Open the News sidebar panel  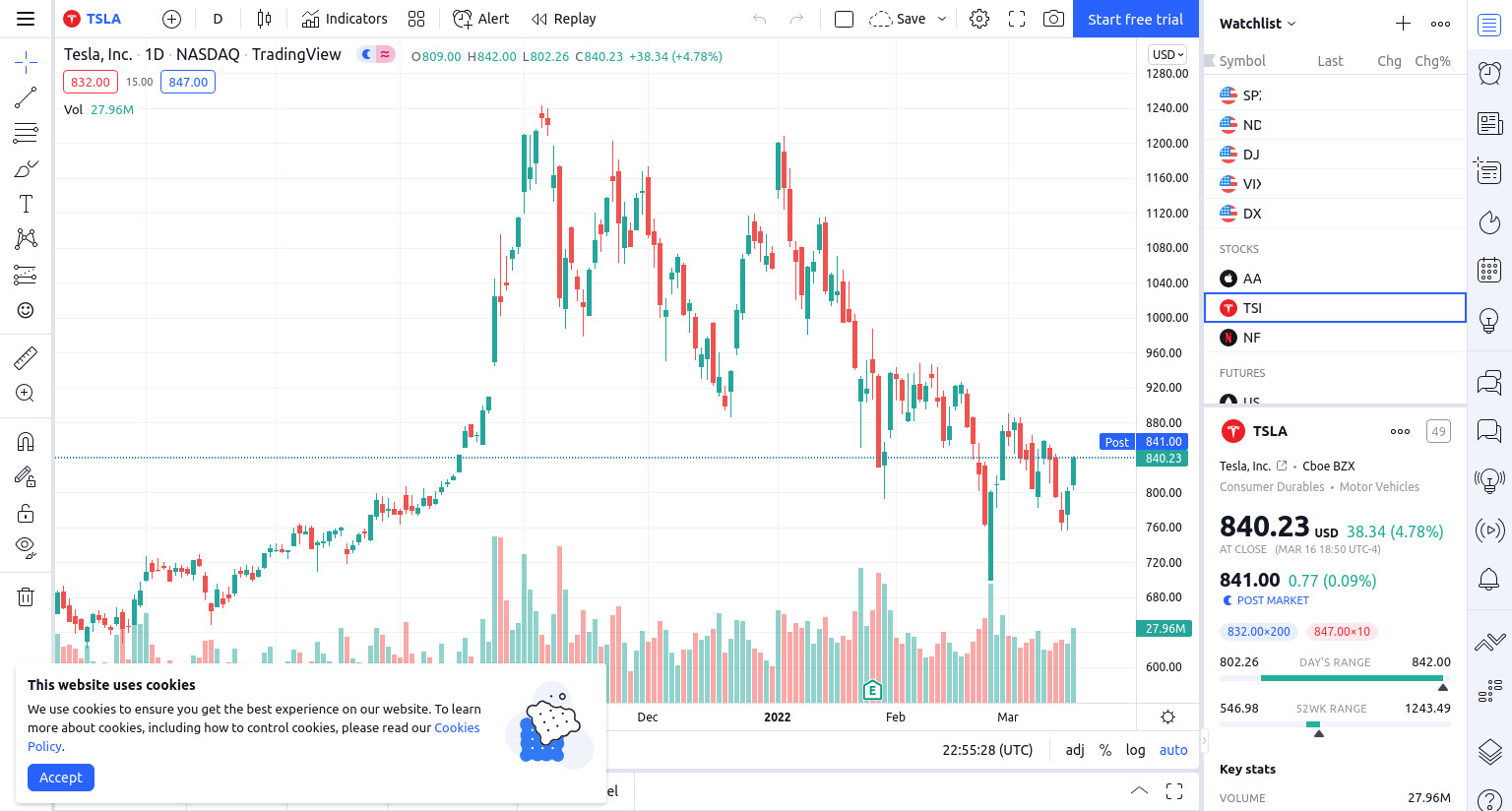(x=1489, y=123)
